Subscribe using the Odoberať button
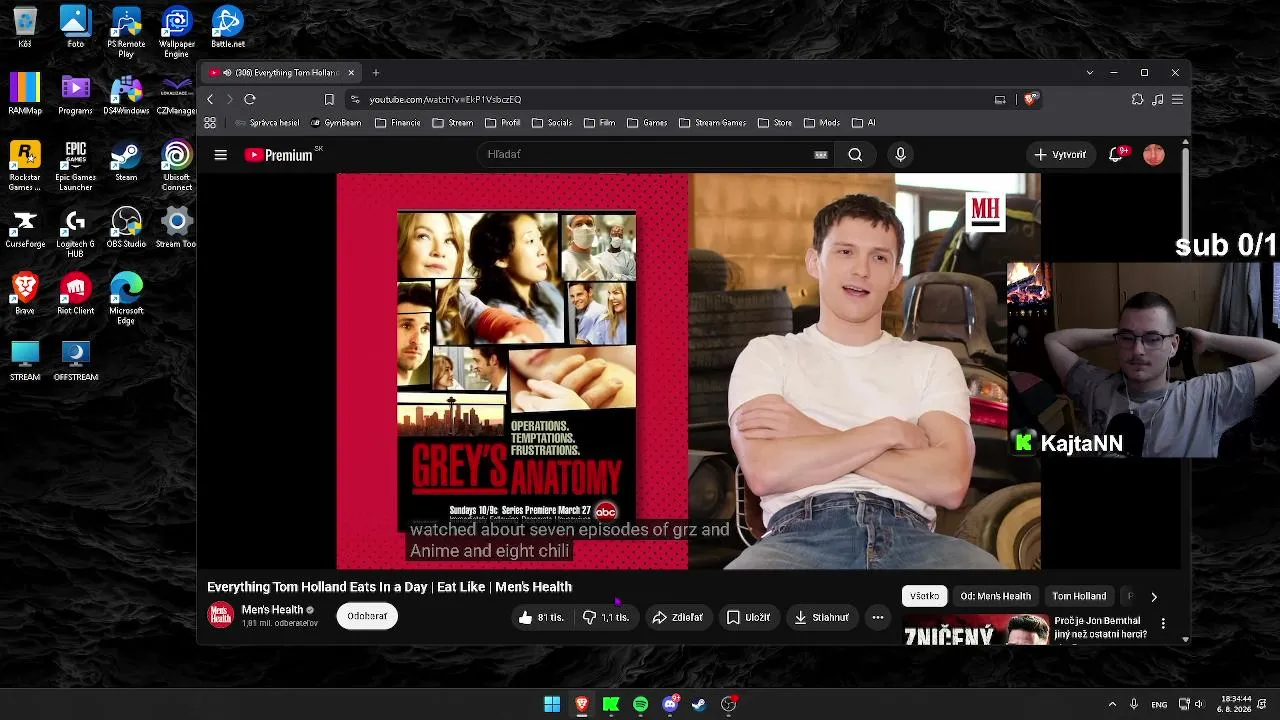The image size is (1280, 720). click(367, 616)
